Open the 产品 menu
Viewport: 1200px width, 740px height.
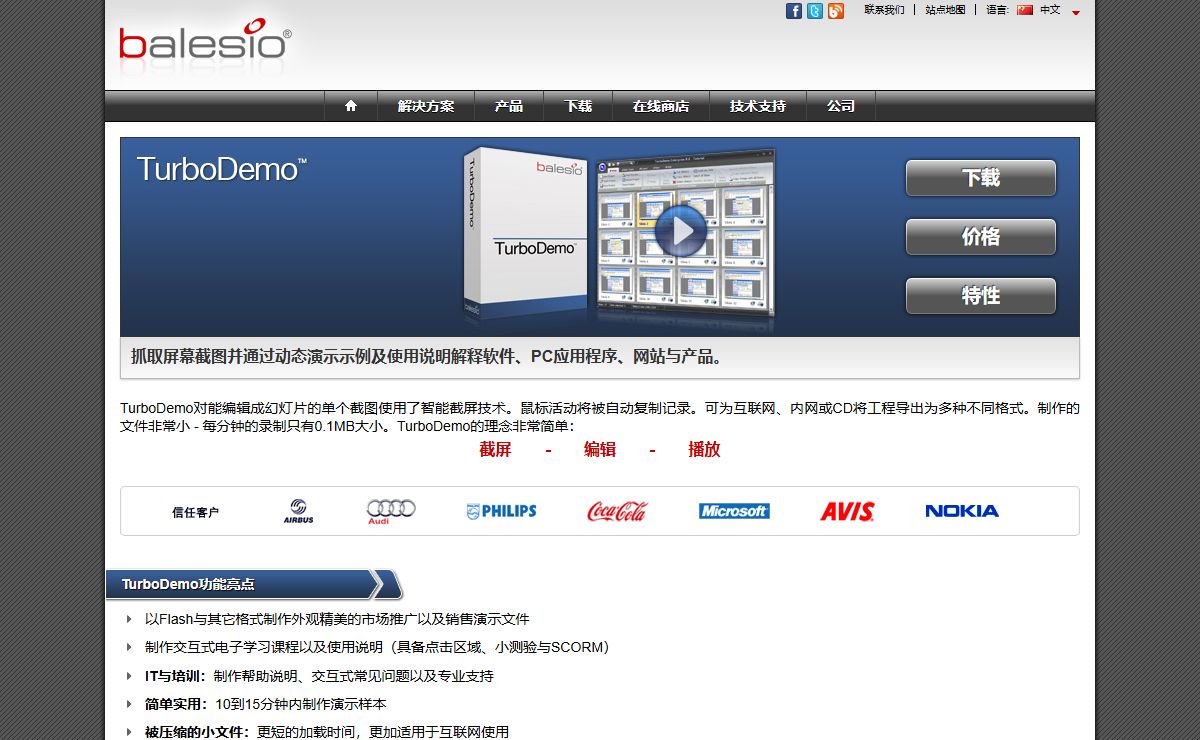(x=509, y=106)
